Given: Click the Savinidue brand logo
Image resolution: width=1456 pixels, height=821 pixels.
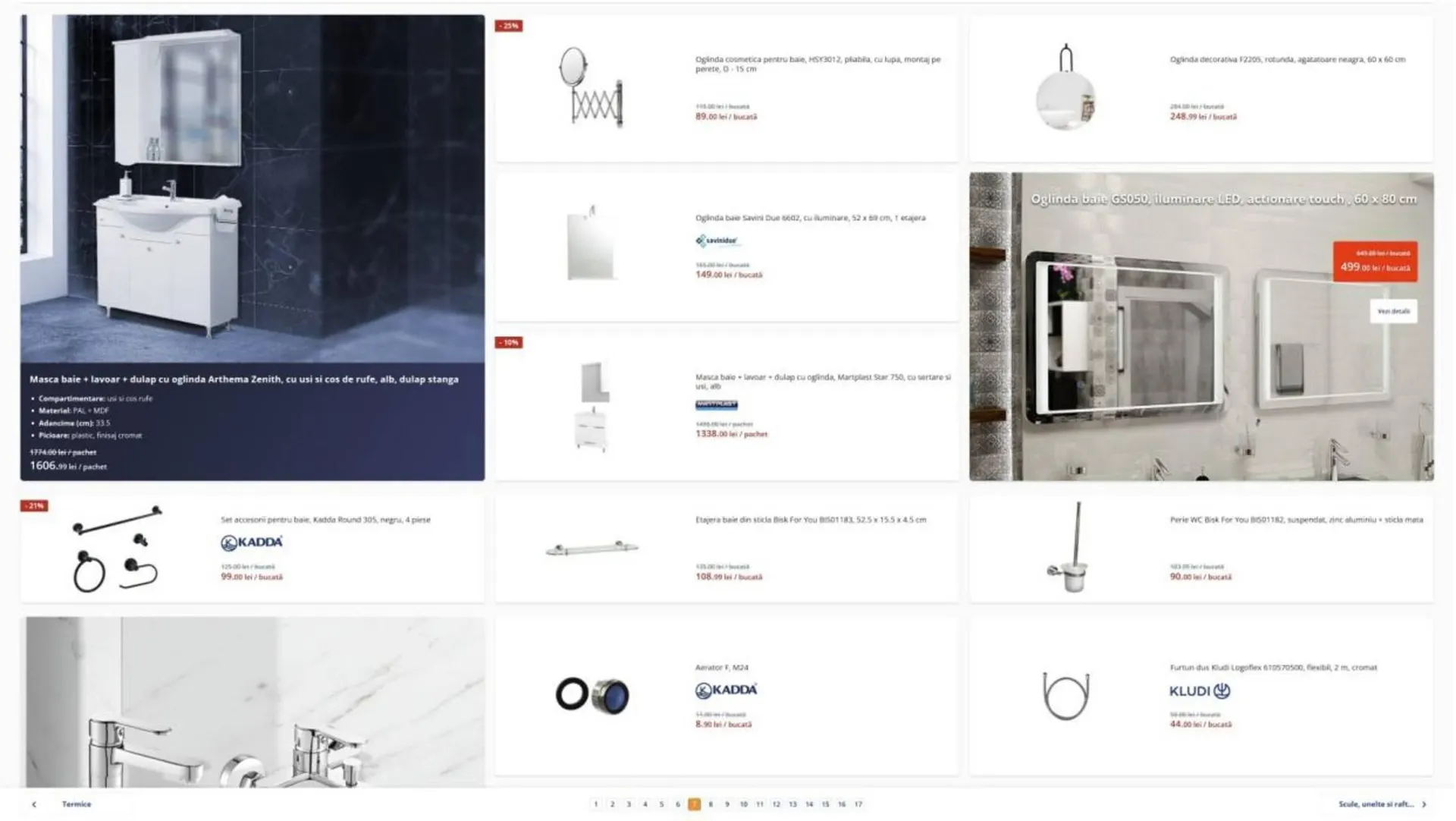Looking at the screenshot, I should pos(717,241).
